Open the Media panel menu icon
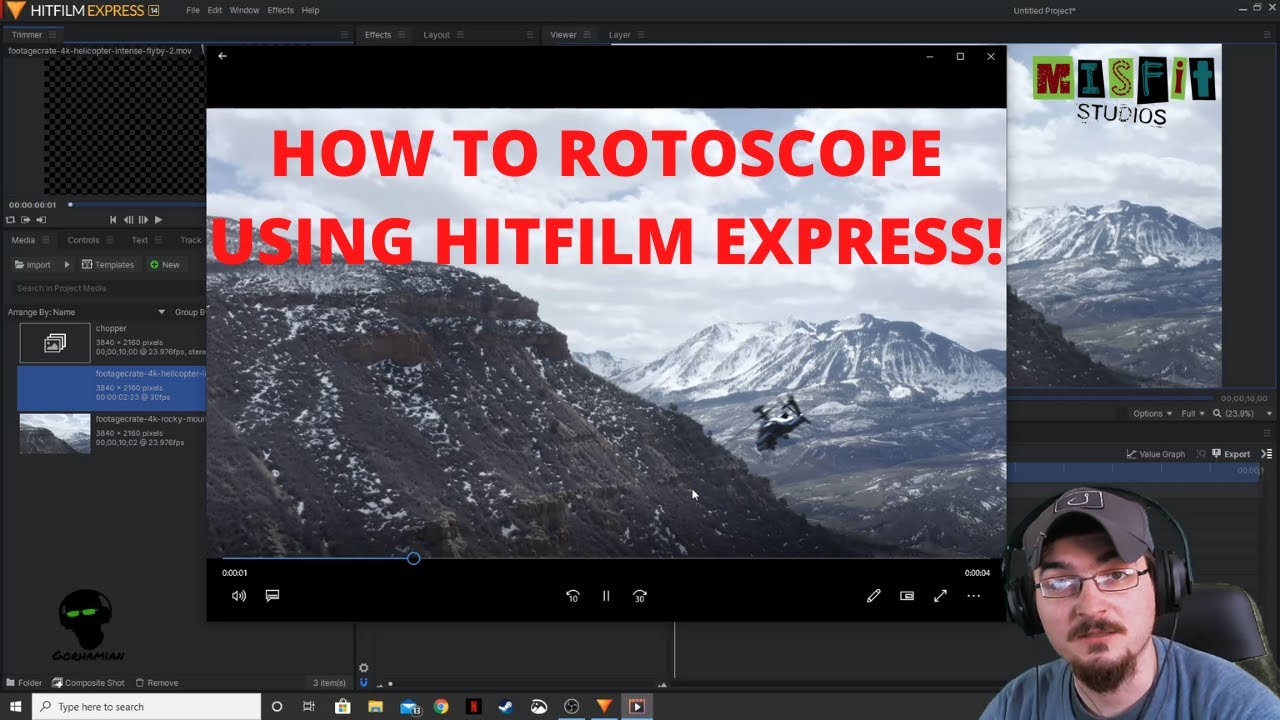This screenshot has height=720, width=1280. pyautogui.click(x=45, y=240)
